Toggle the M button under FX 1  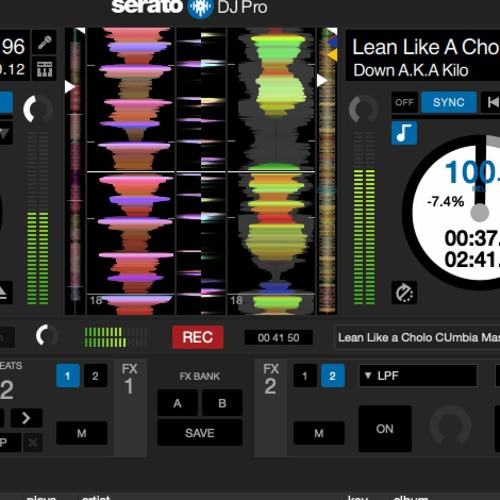click(x=82, y=433)
